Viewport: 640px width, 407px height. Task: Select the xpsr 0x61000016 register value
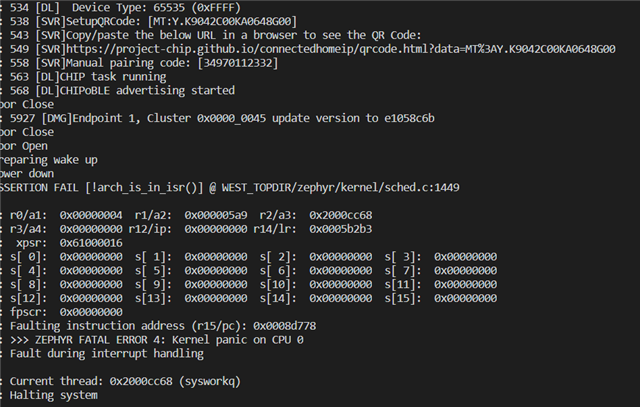point(91,243)
